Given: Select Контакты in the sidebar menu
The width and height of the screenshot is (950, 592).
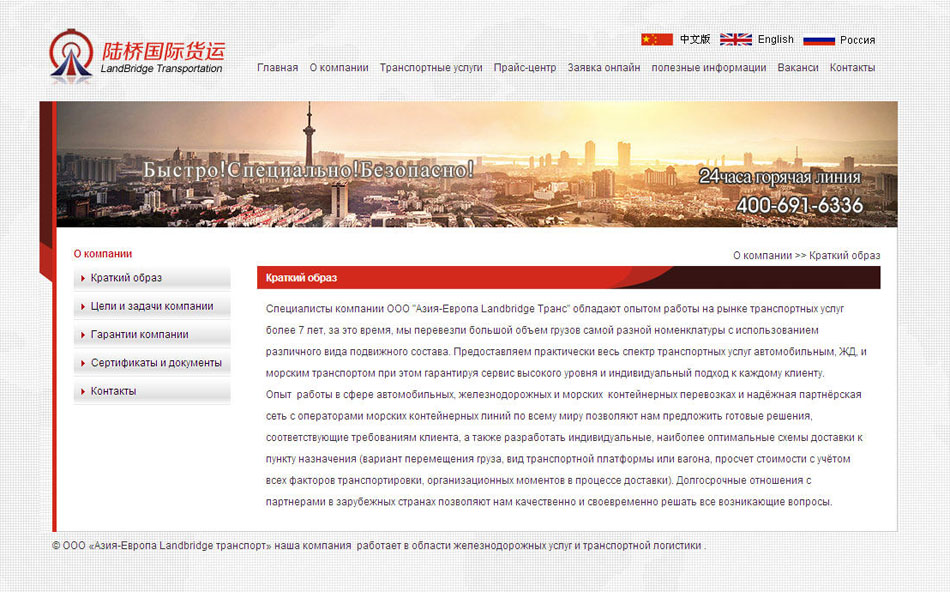Looking at the screenshot, I should (x=152, y=391).
